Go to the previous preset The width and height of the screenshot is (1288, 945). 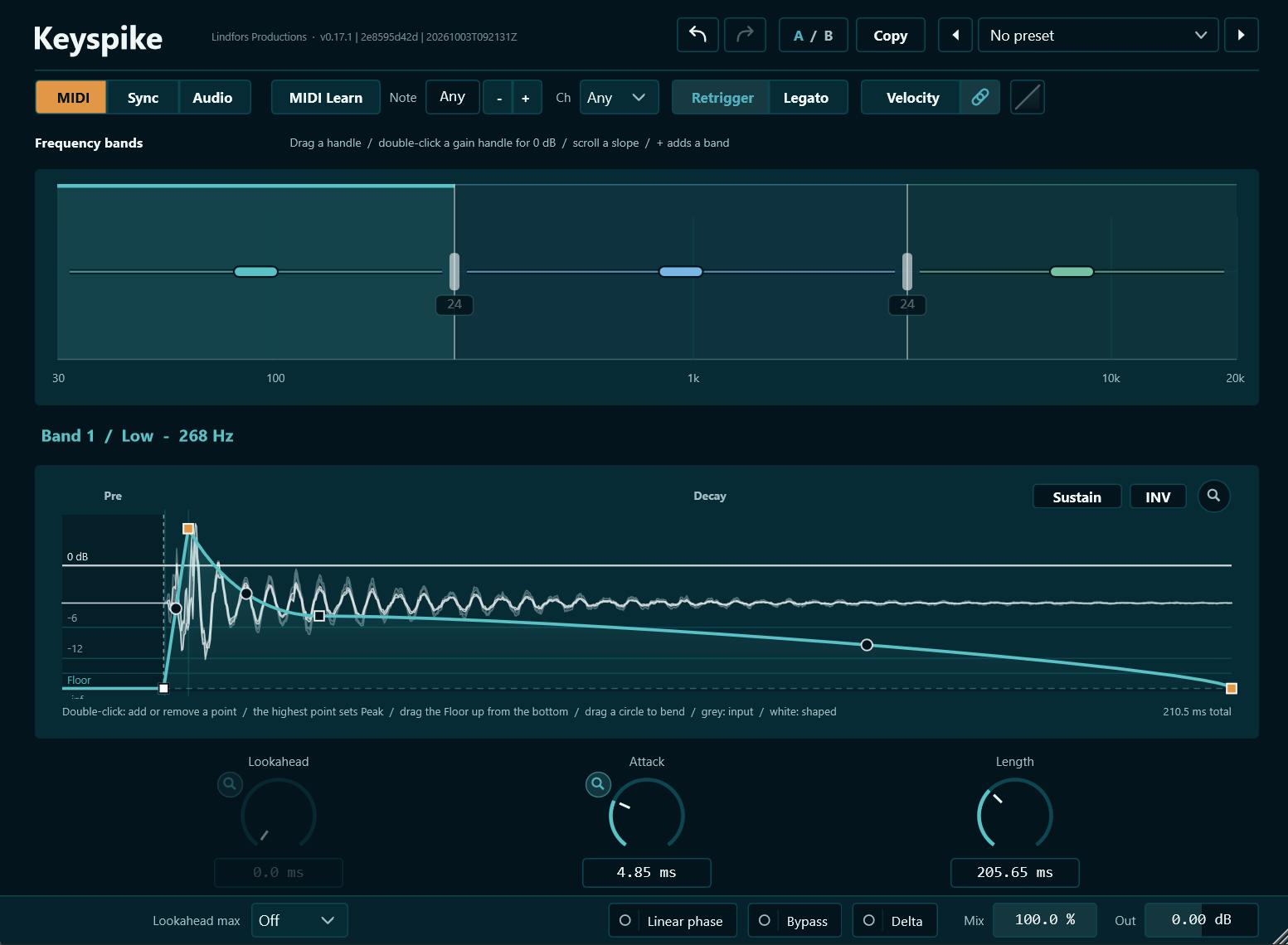click(955, 35)
